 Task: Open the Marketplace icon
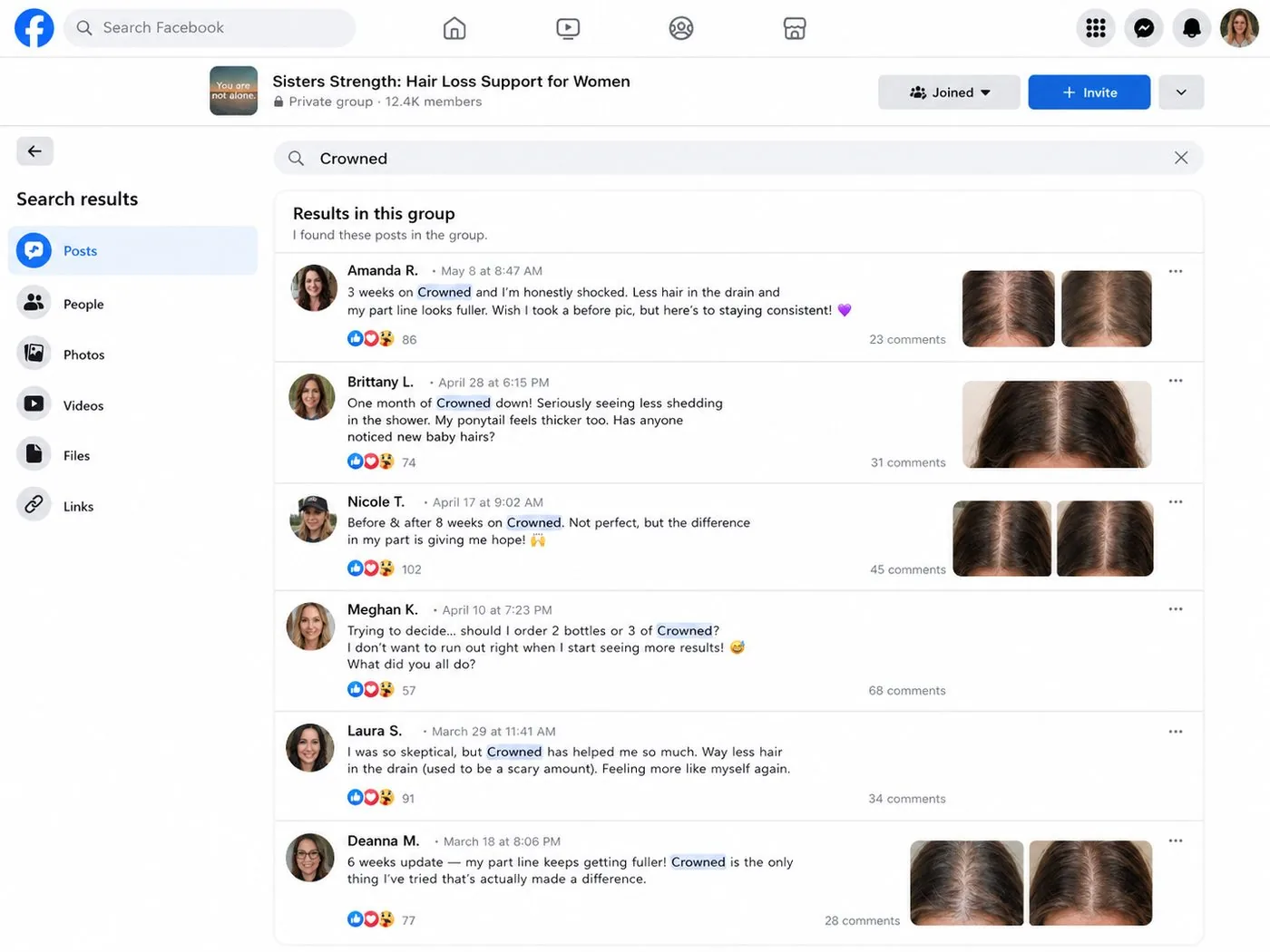point(795,28)
